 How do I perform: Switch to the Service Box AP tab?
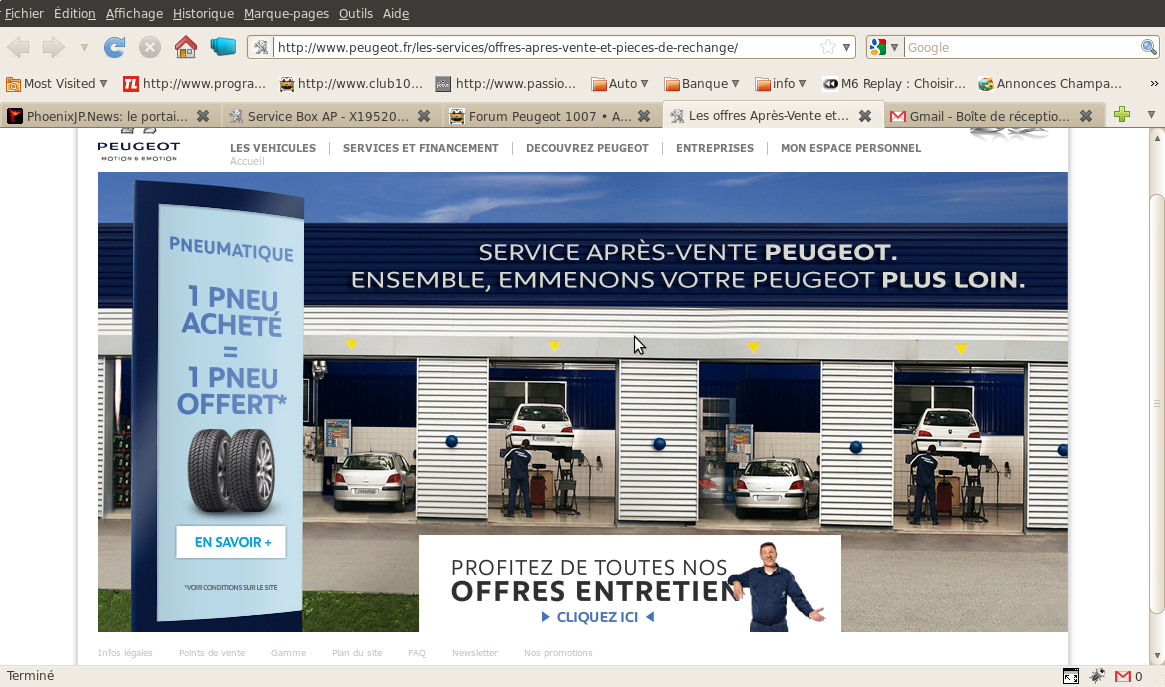tap(328, 116)
